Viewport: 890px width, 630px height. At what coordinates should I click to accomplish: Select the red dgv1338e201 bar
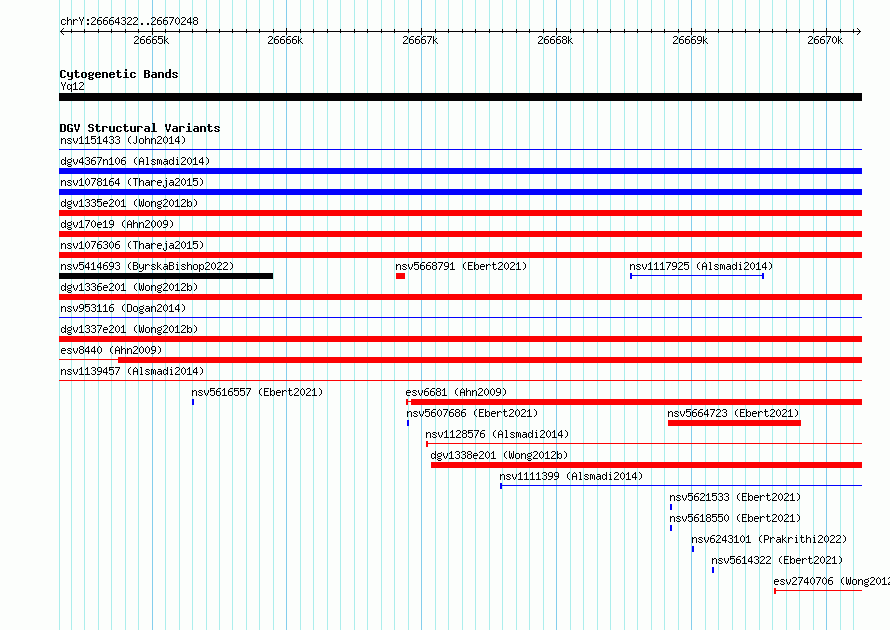click(646, 465)
